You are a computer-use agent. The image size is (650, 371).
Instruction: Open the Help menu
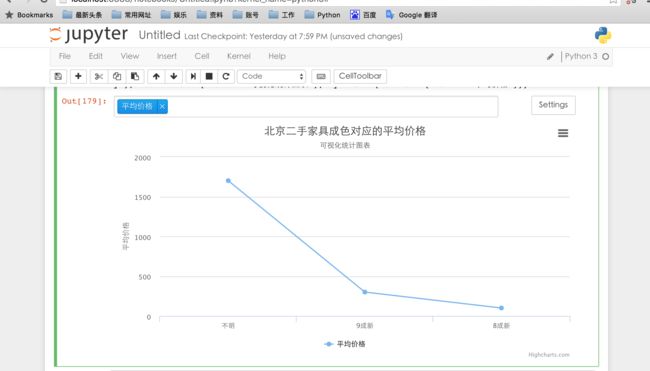tap(277, 56)
